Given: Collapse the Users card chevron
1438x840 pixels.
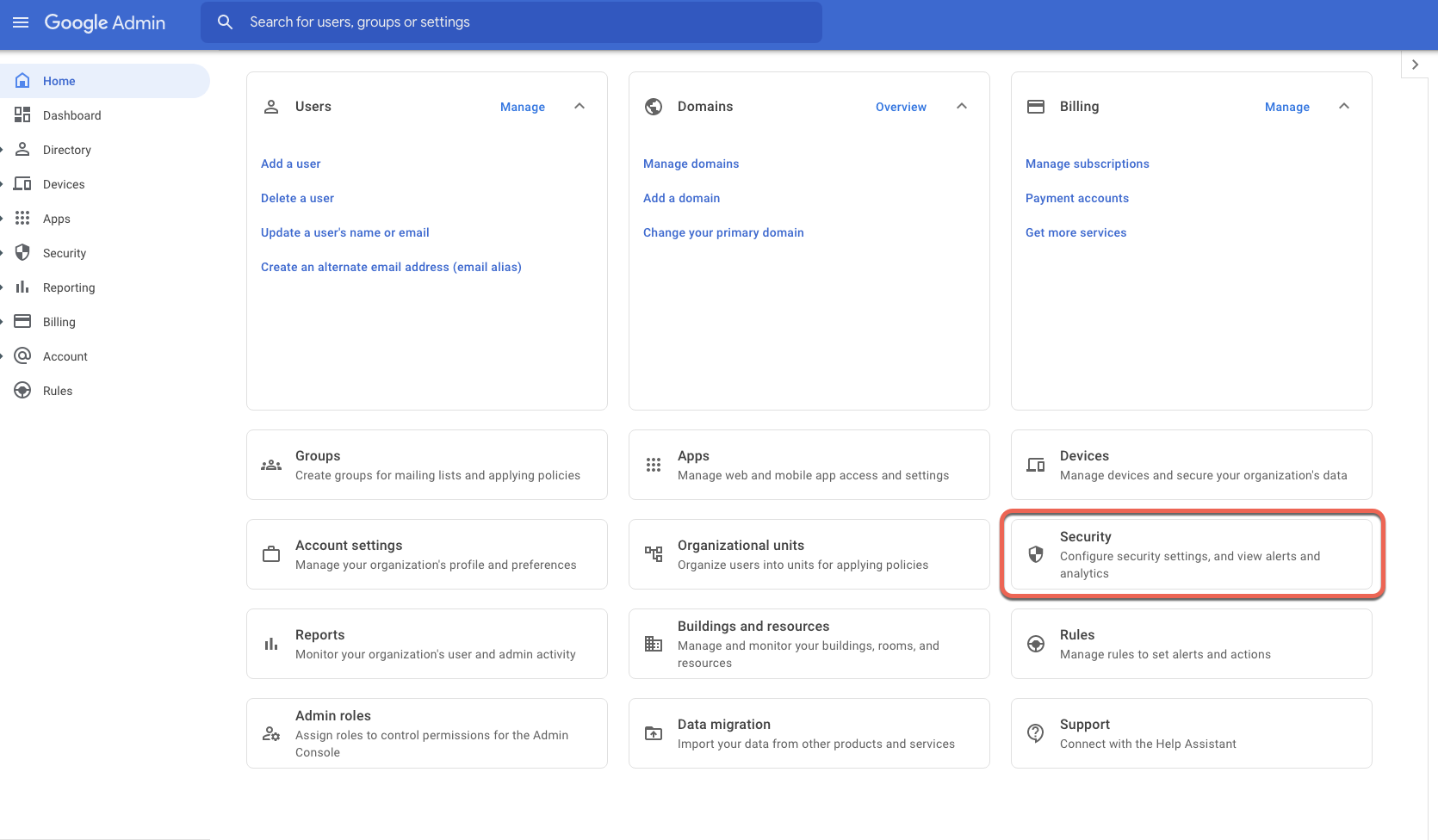Looking at the screenshot, I should coord(580,106).
